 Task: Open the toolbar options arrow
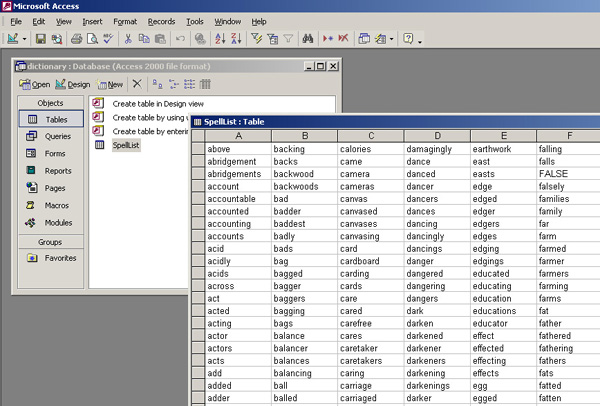(x=420, y=40)
